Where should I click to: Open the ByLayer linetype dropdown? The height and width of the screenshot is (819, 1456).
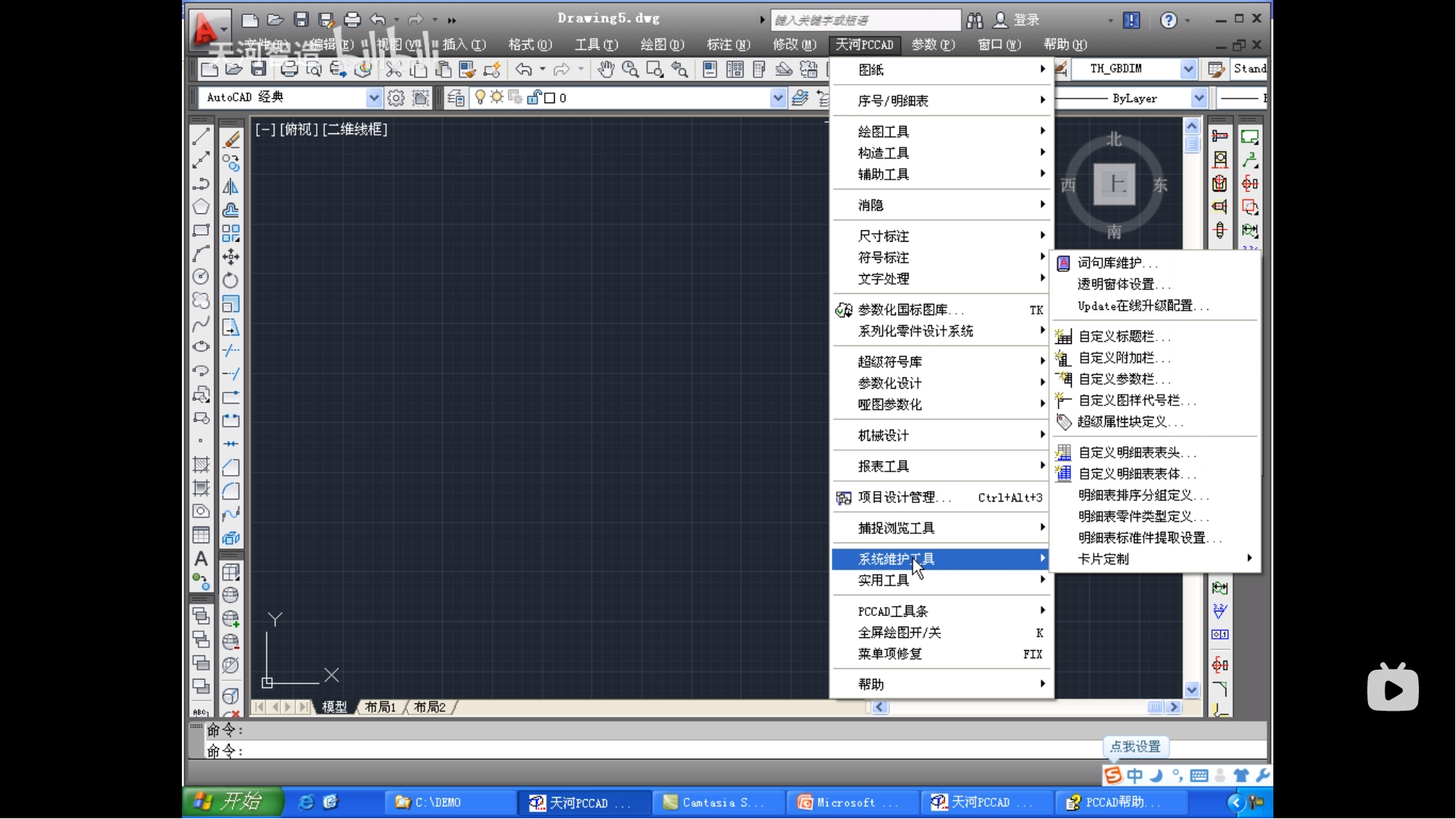[1199, 98]
